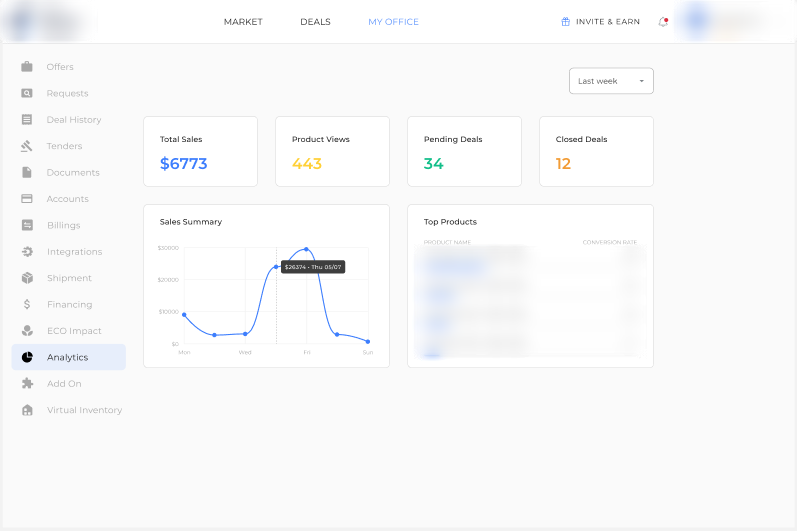Image resolution: width=797 pixels, height=531 pixels.
Task: Open the notifications bell
Action: click(663, 22)
